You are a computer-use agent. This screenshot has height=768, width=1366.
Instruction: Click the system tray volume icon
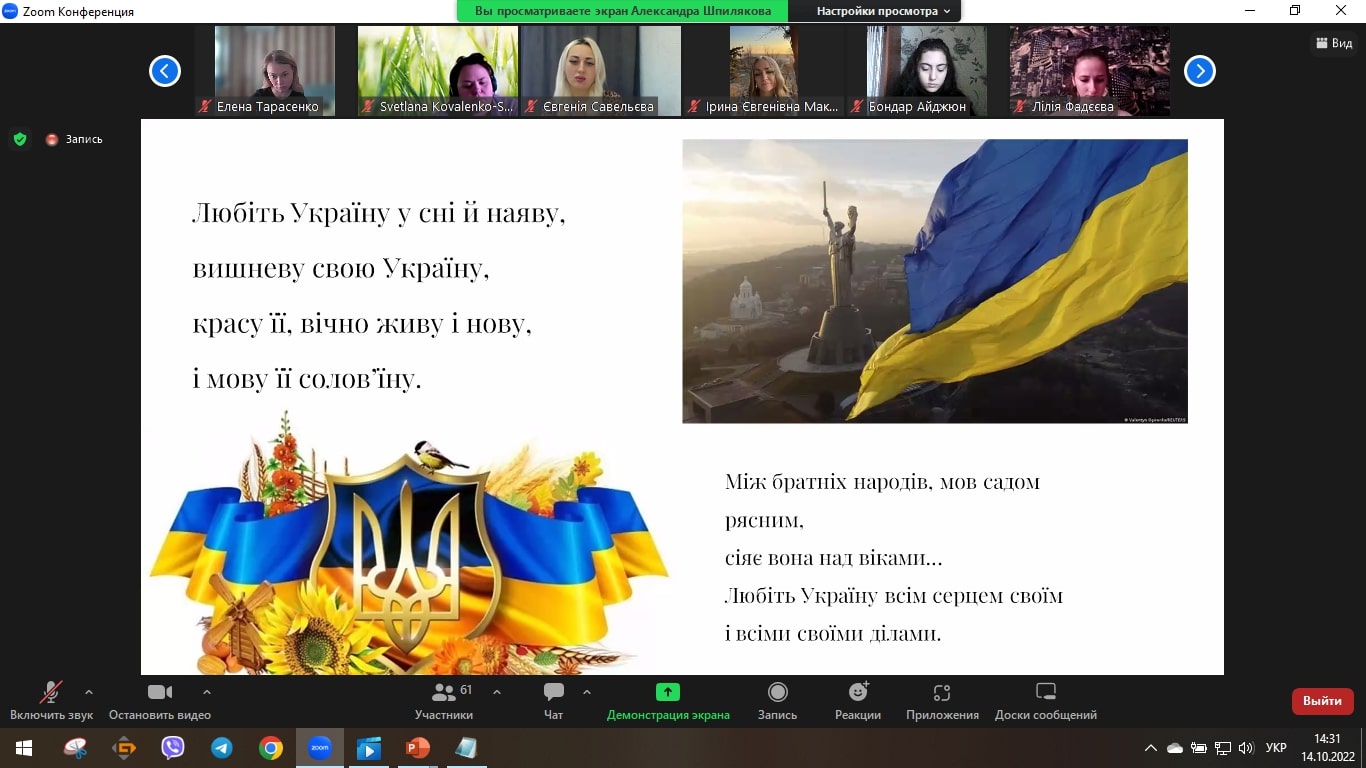[1245, 748]
